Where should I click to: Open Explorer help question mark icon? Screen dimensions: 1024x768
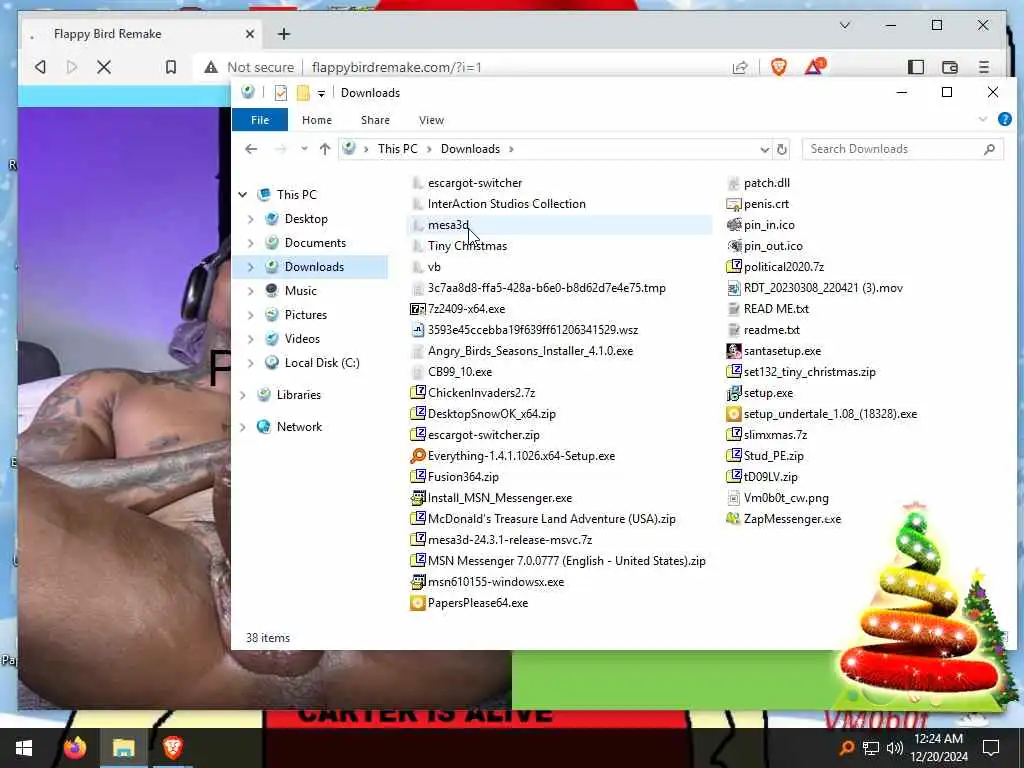point(1004,120)
